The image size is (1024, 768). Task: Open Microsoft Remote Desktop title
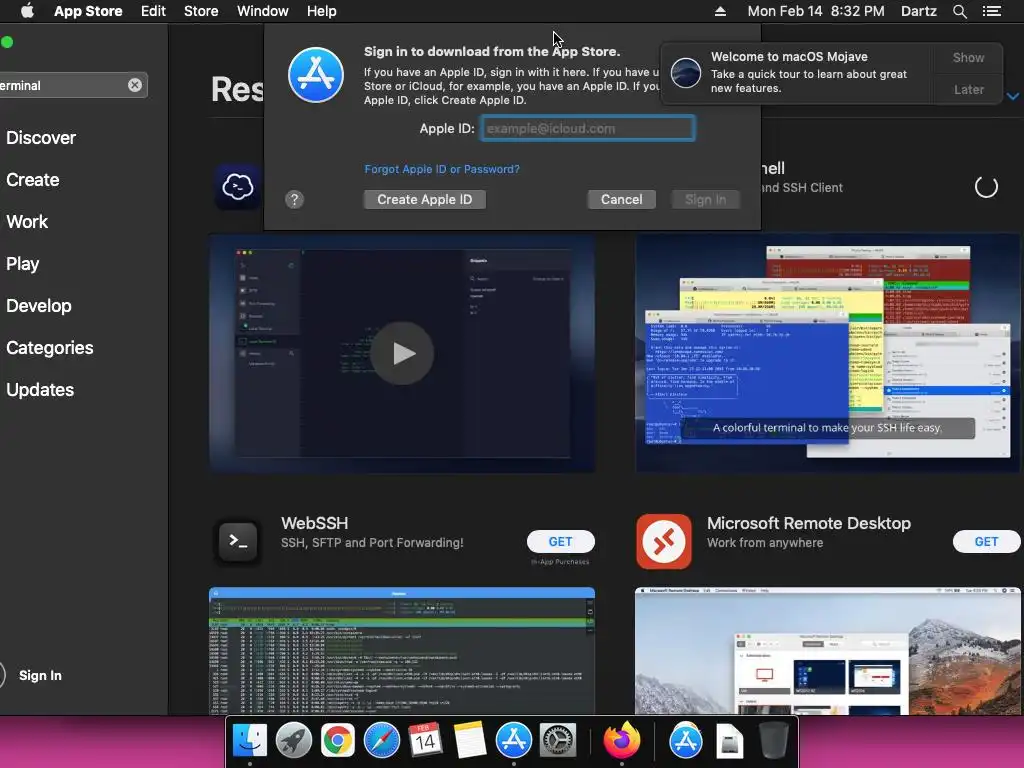pos(808,523)
